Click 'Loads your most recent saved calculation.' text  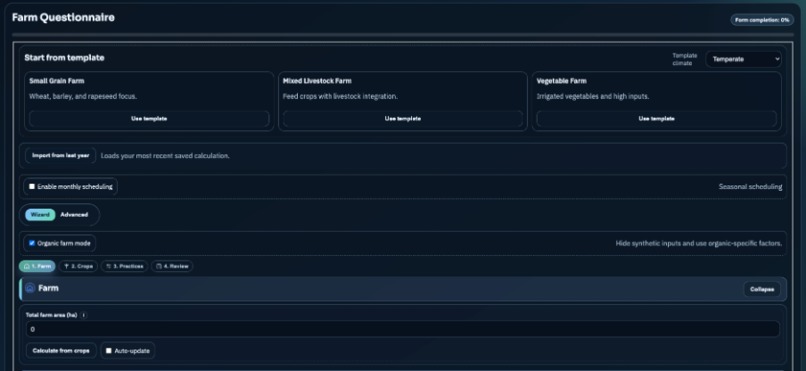(x=165, y=156)
